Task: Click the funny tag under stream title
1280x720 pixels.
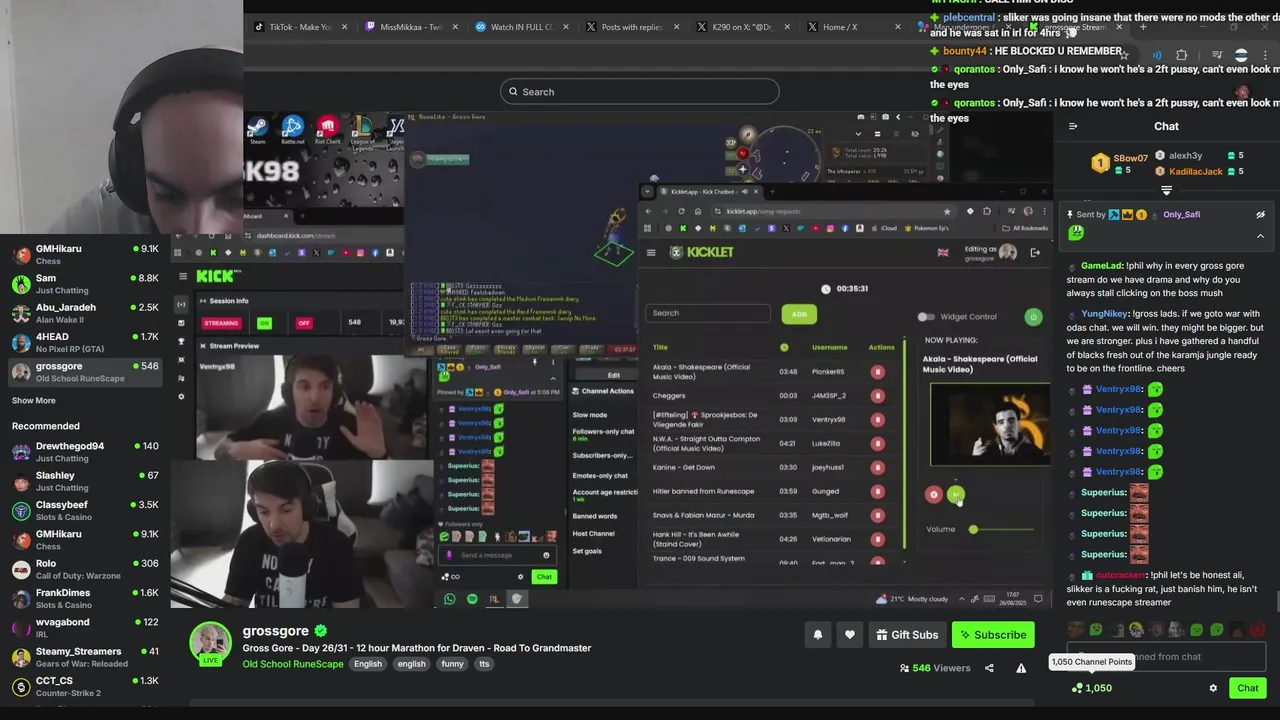Action: tap(452, 664)
